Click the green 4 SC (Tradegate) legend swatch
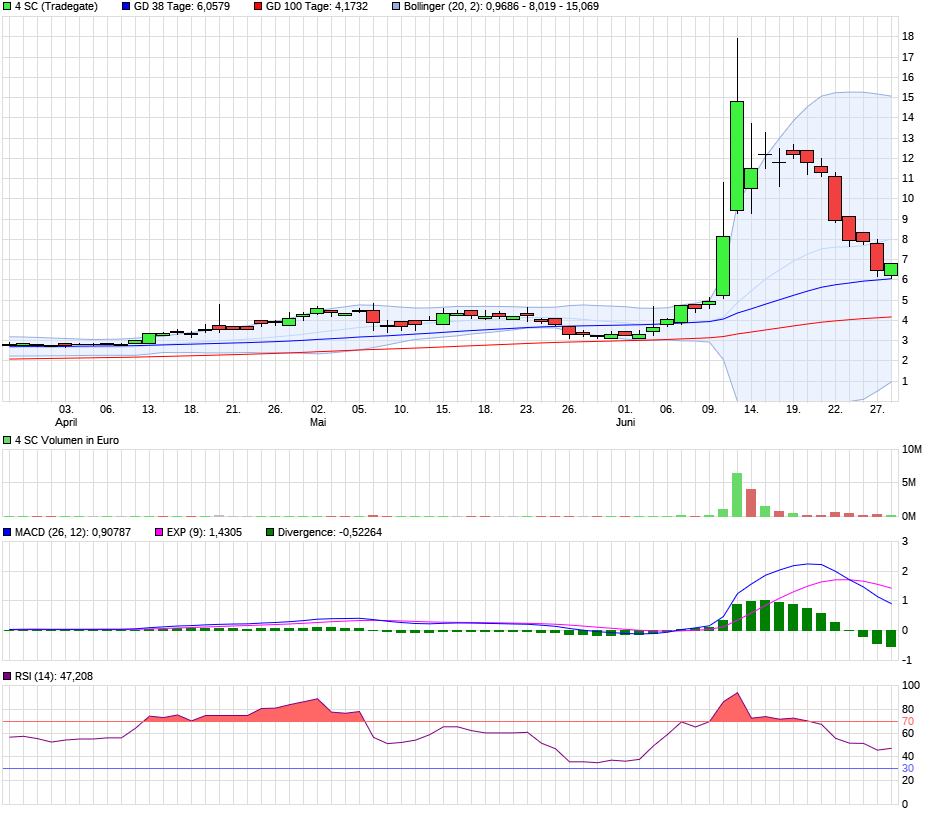 pyautogui.click(x=7, y=6)
